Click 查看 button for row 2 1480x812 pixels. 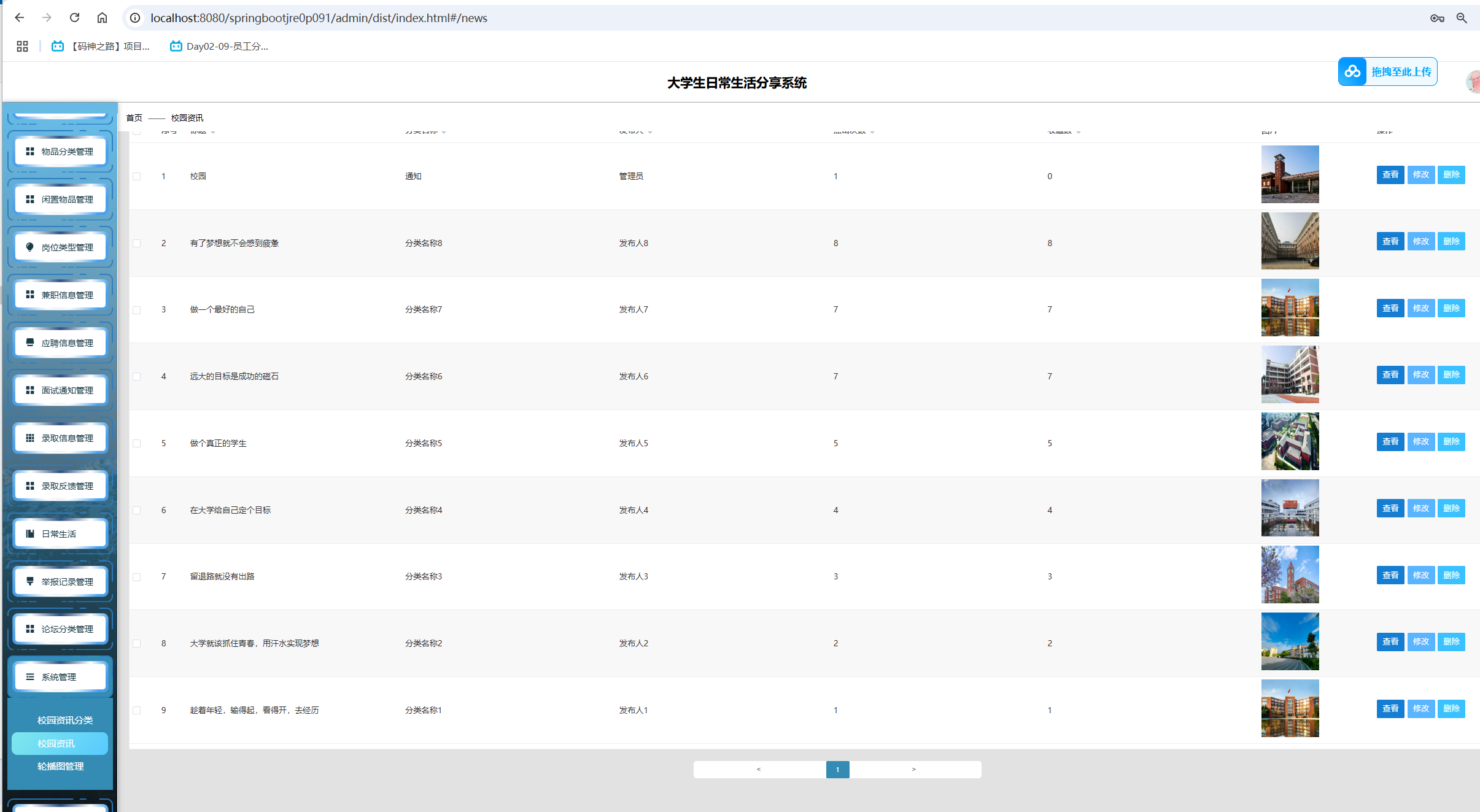1390,242
